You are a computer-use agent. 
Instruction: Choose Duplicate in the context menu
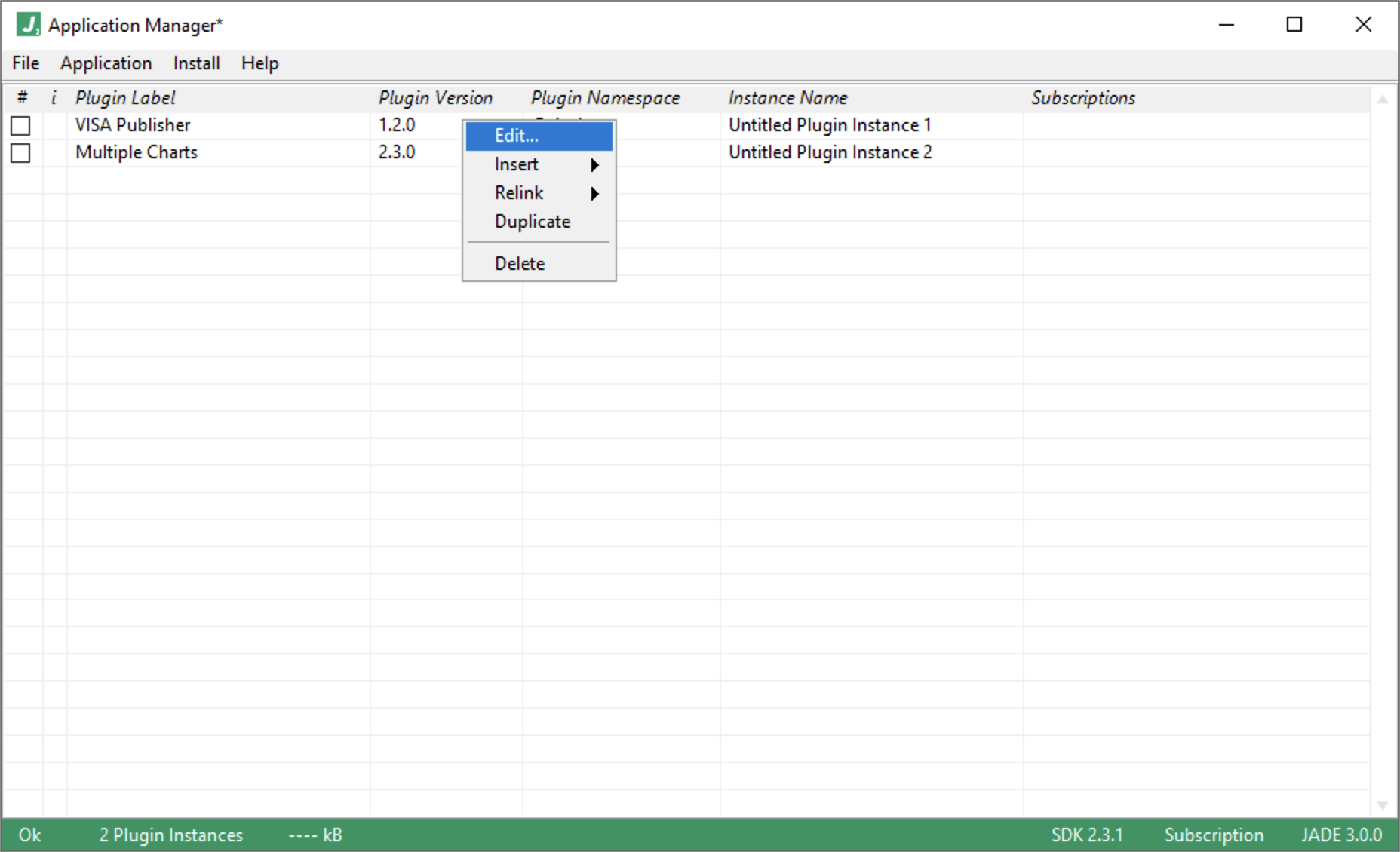(x=532, y=221)
